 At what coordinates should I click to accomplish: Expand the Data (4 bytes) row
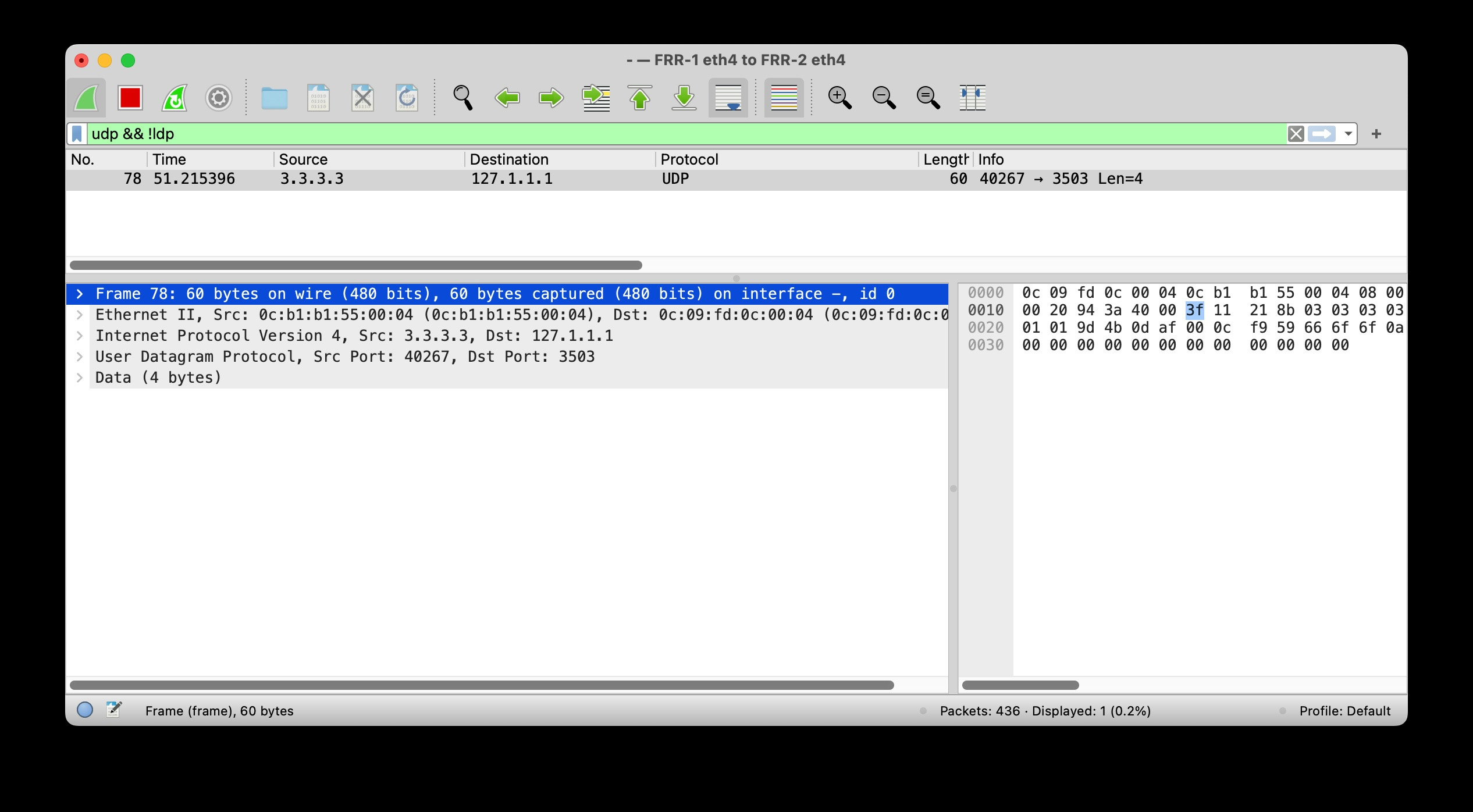[x=80, y=377]
